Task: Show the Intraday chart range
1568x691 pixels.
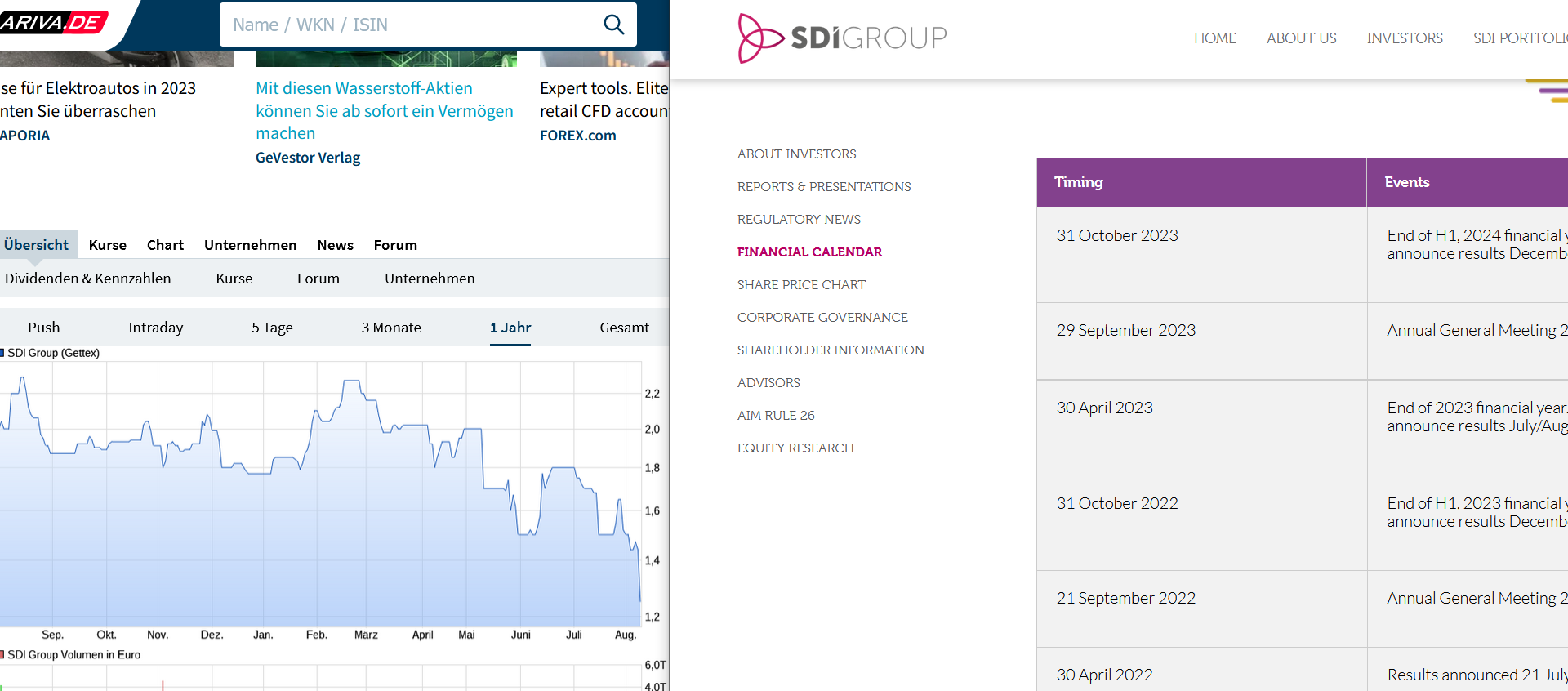Action: click(x=155, y=328)
